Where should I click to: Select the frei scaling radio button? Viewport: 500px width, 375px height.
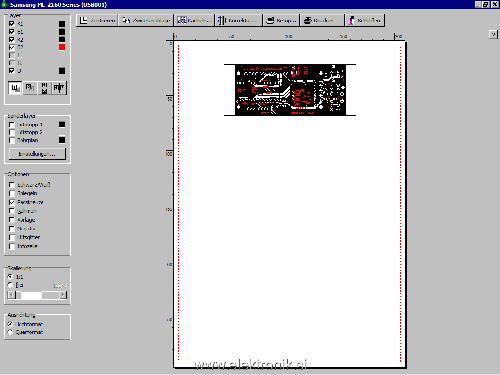pos(11,285)
